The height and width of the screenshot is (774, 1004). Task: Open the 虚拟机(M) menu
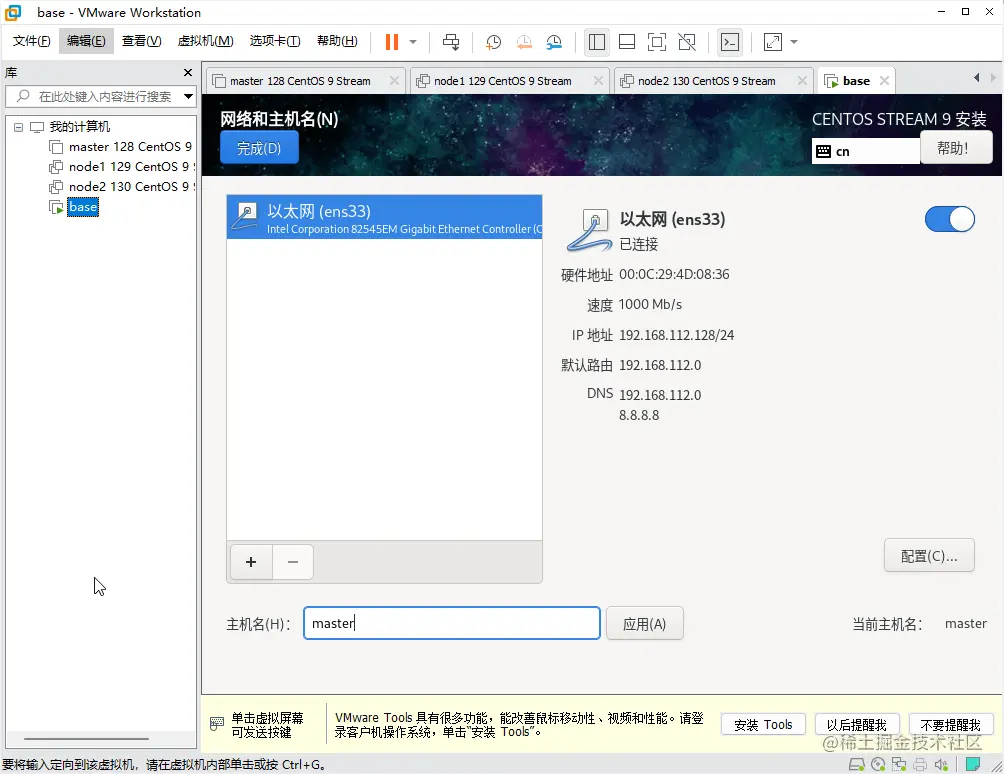[x=205, y=41]
